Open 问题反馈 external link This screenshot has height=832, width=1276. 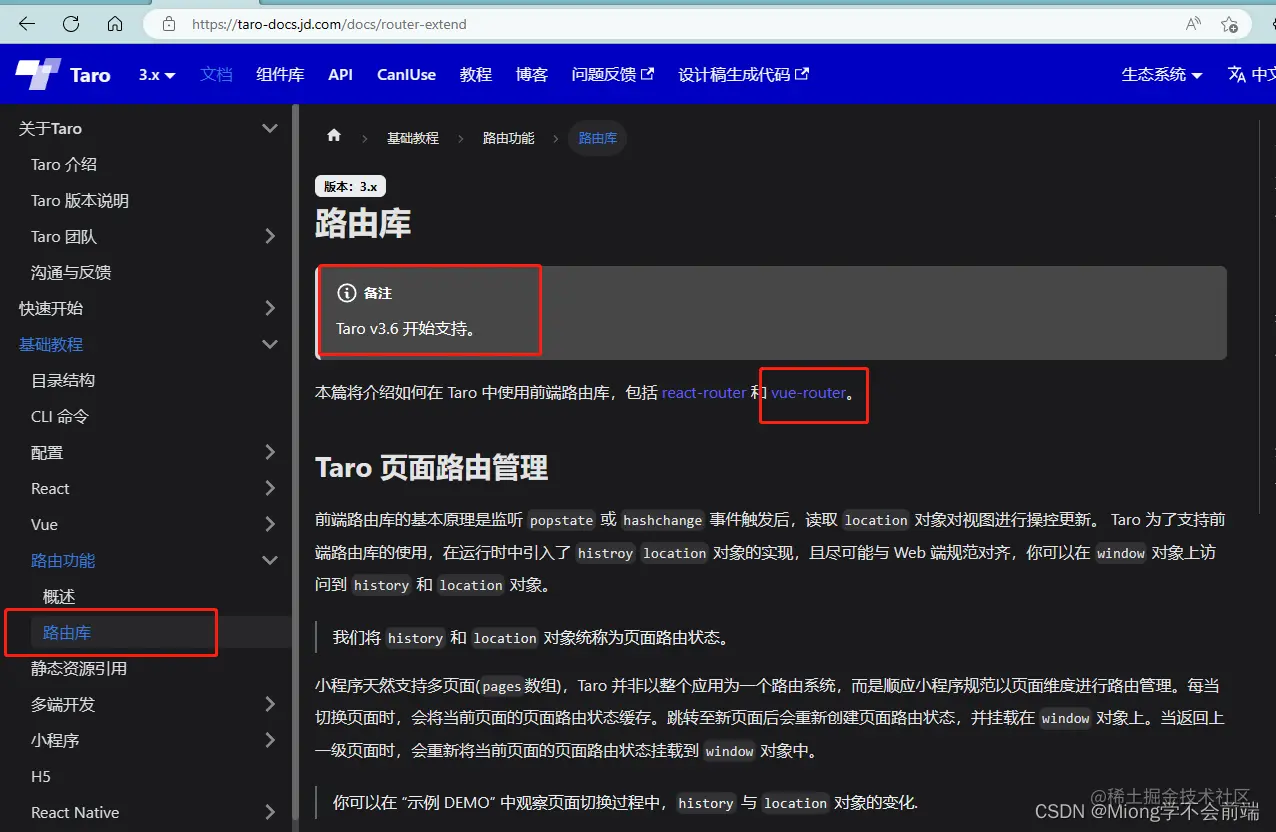[x=612, y=75]
